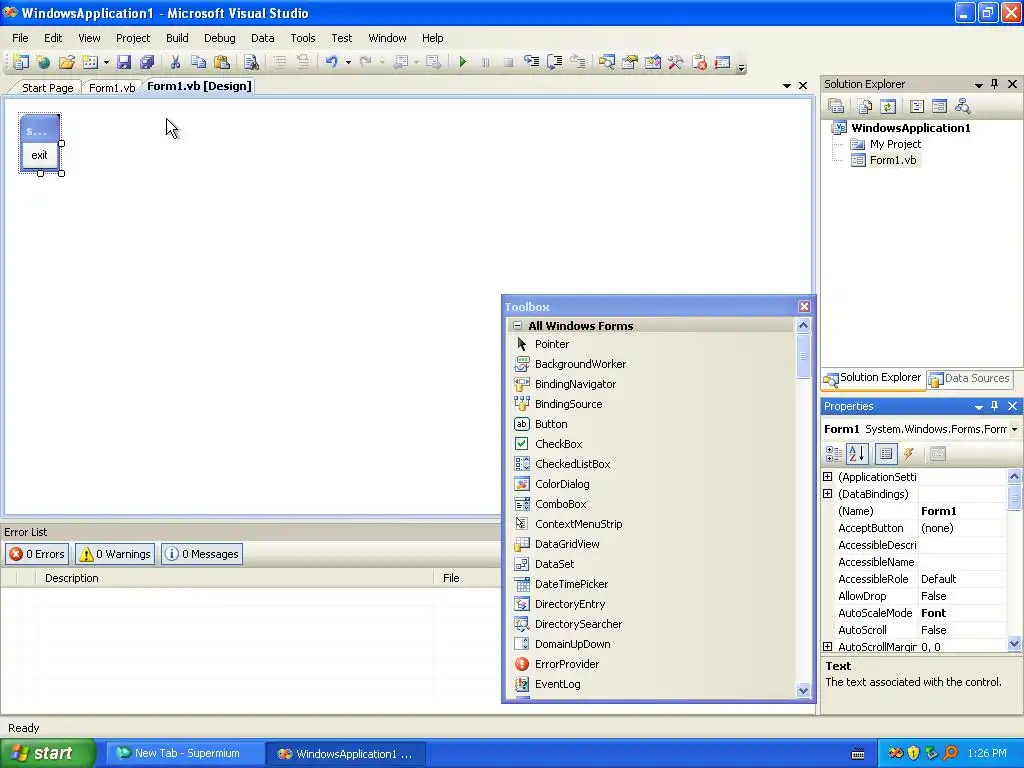This screenshot has height=768, width=1024.
Task: Click the Toolbox hammer-and-wrench toolbar icon
Action: (x=675, y=62)
